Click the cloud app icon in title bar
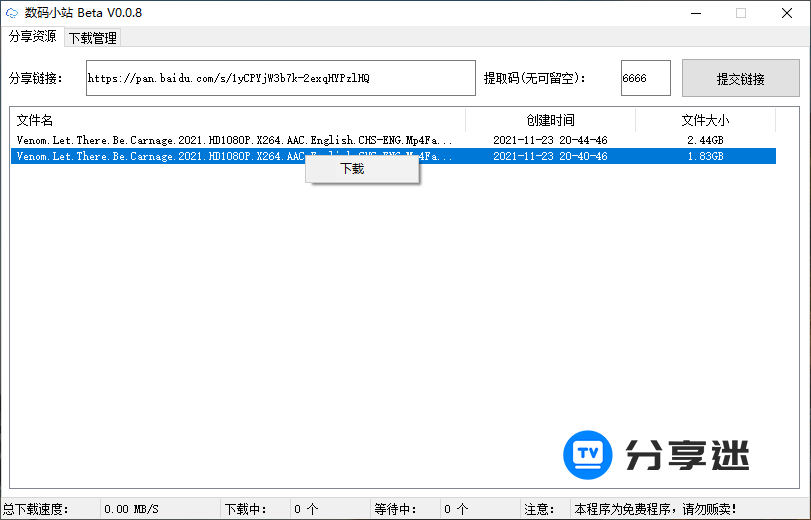Screen dimensions: 811x520 point(12,13)
